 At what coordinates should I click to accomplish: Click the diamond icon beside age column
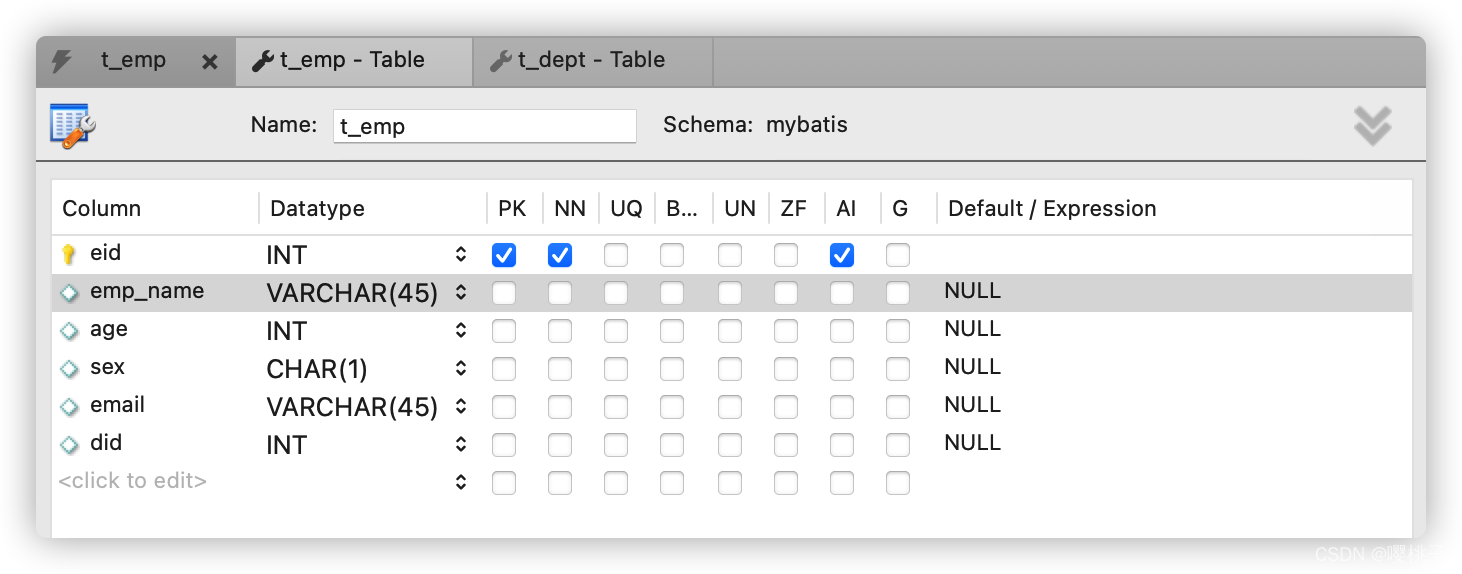[69, 331]
